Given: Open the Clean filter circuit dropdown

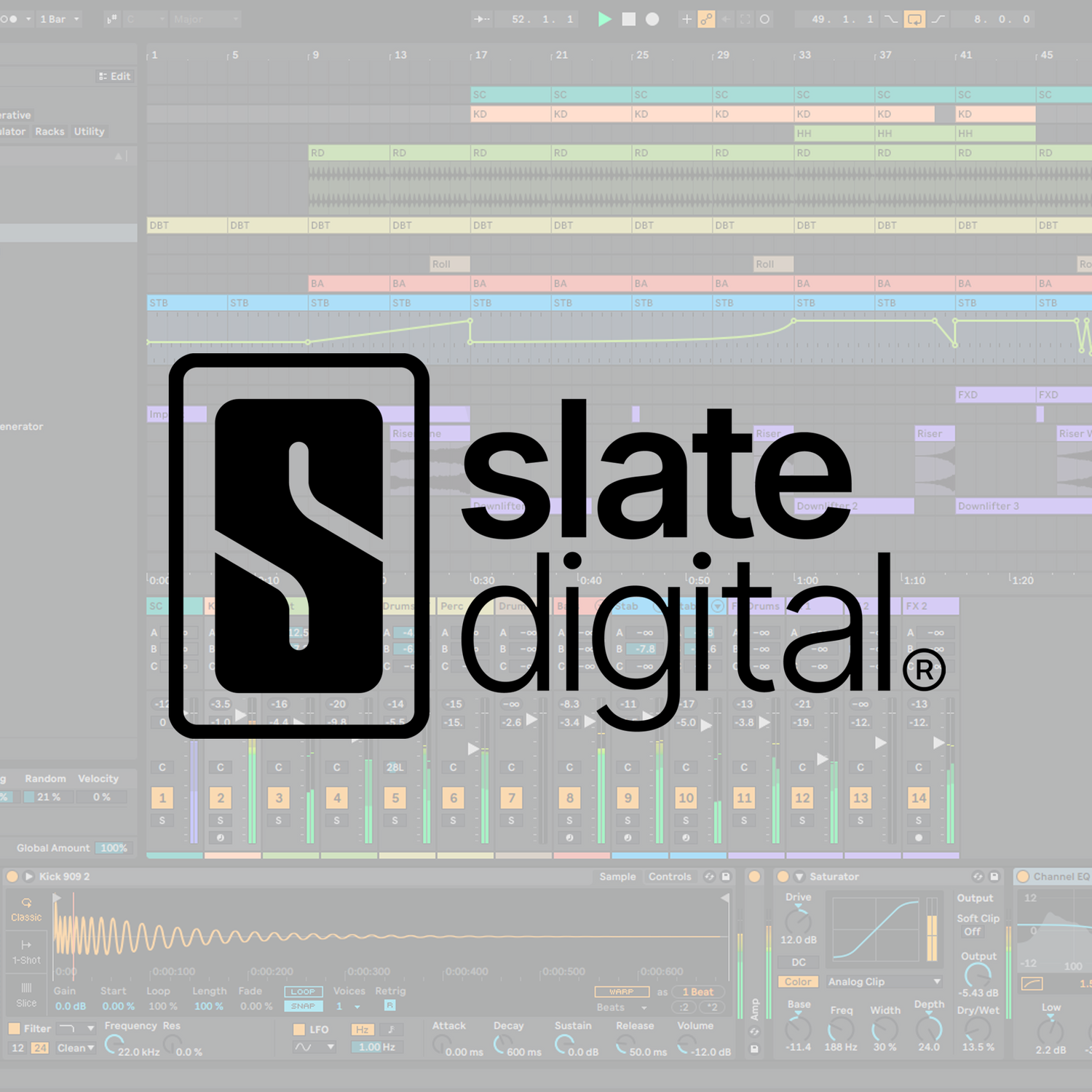Looking at the screenshot, I should click(76, 1048).
